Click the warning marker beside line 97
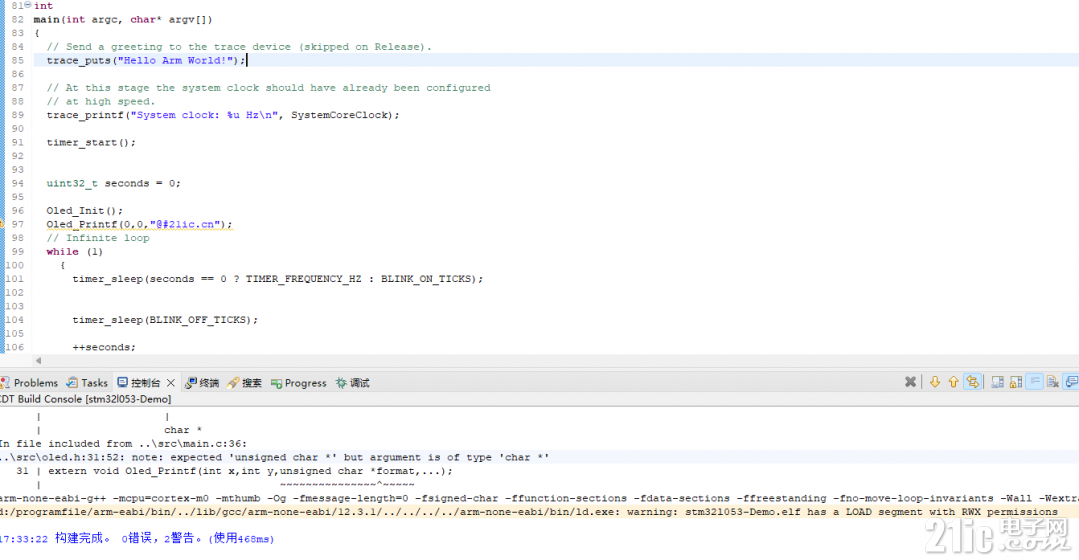 (x=2, y=224)
